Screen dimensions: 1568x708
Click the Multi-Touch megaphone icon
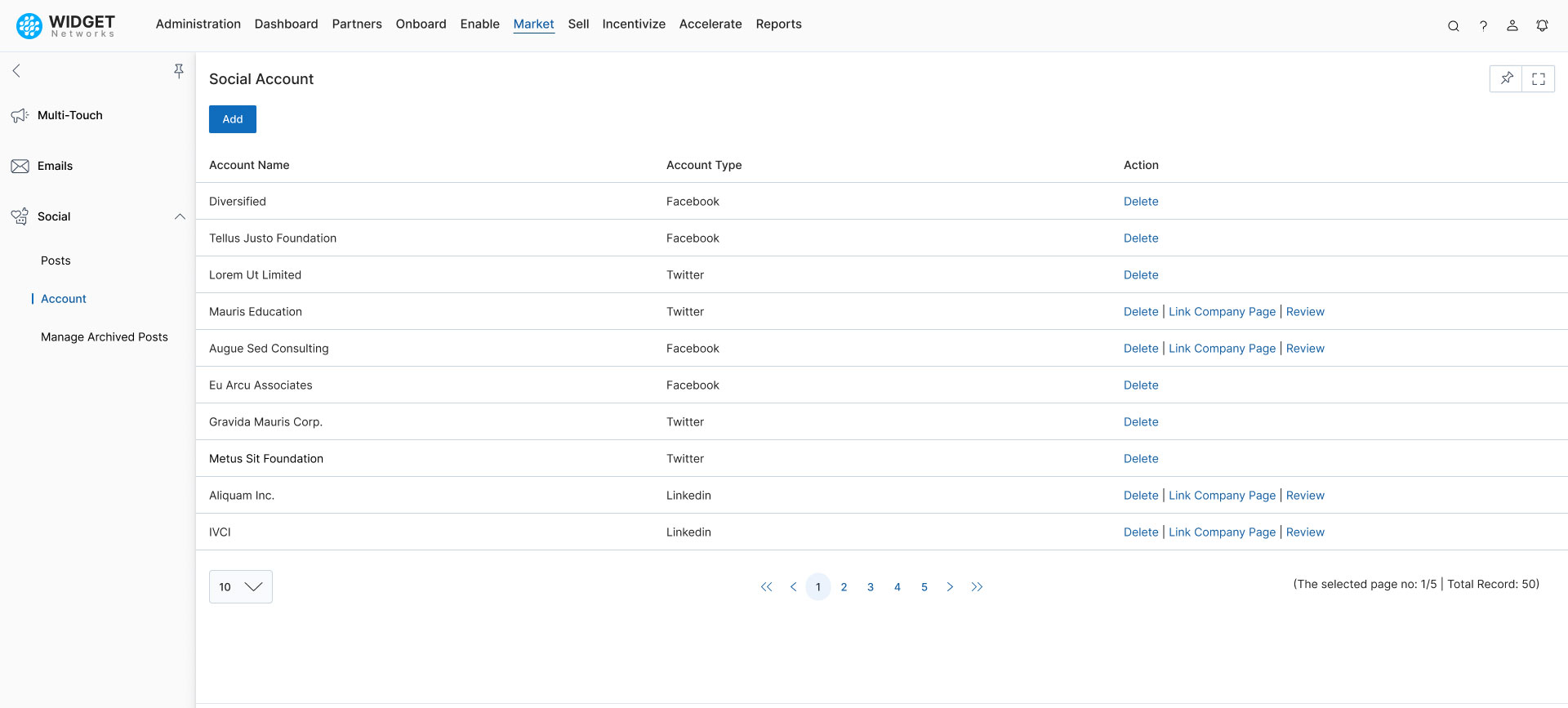coord(20,116)
